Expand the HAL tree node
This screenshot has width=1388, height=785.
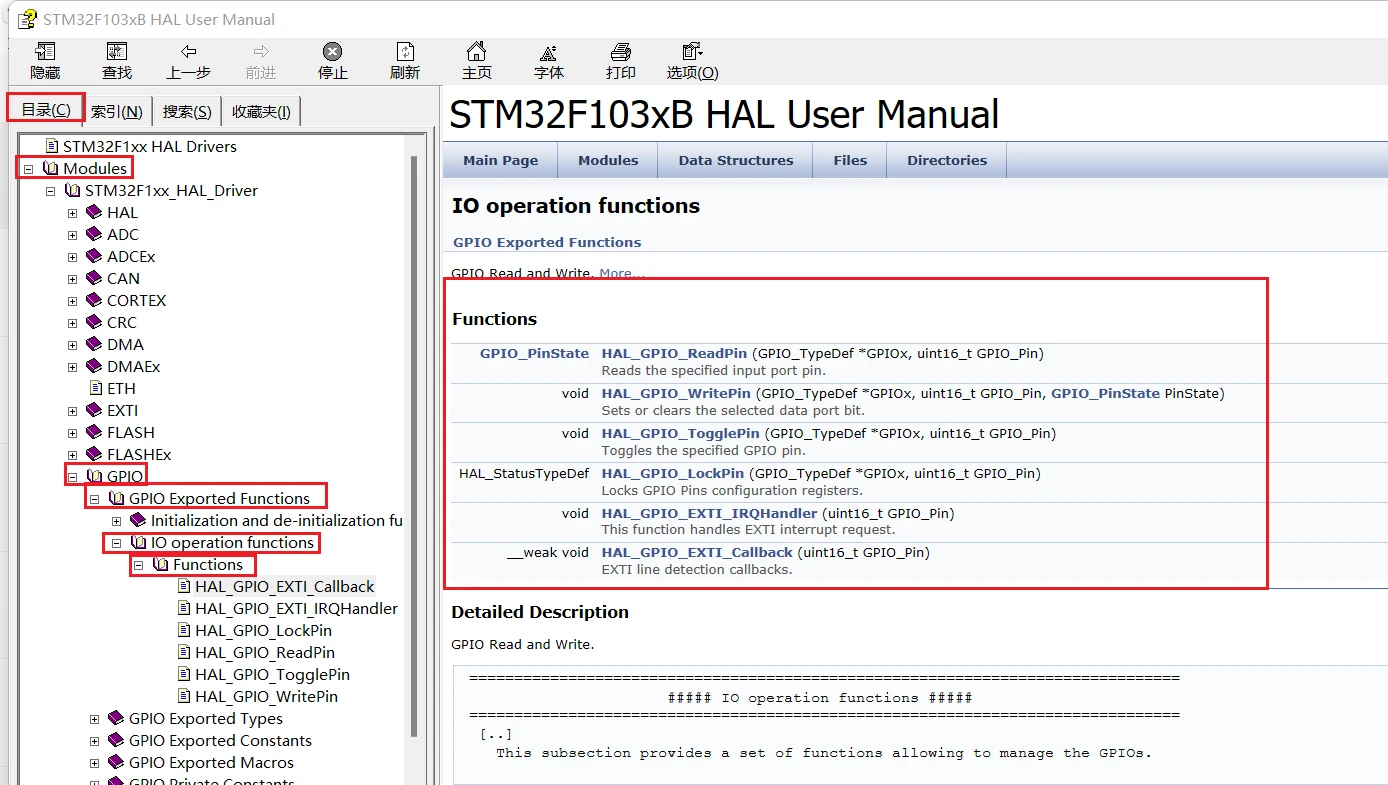72,213
